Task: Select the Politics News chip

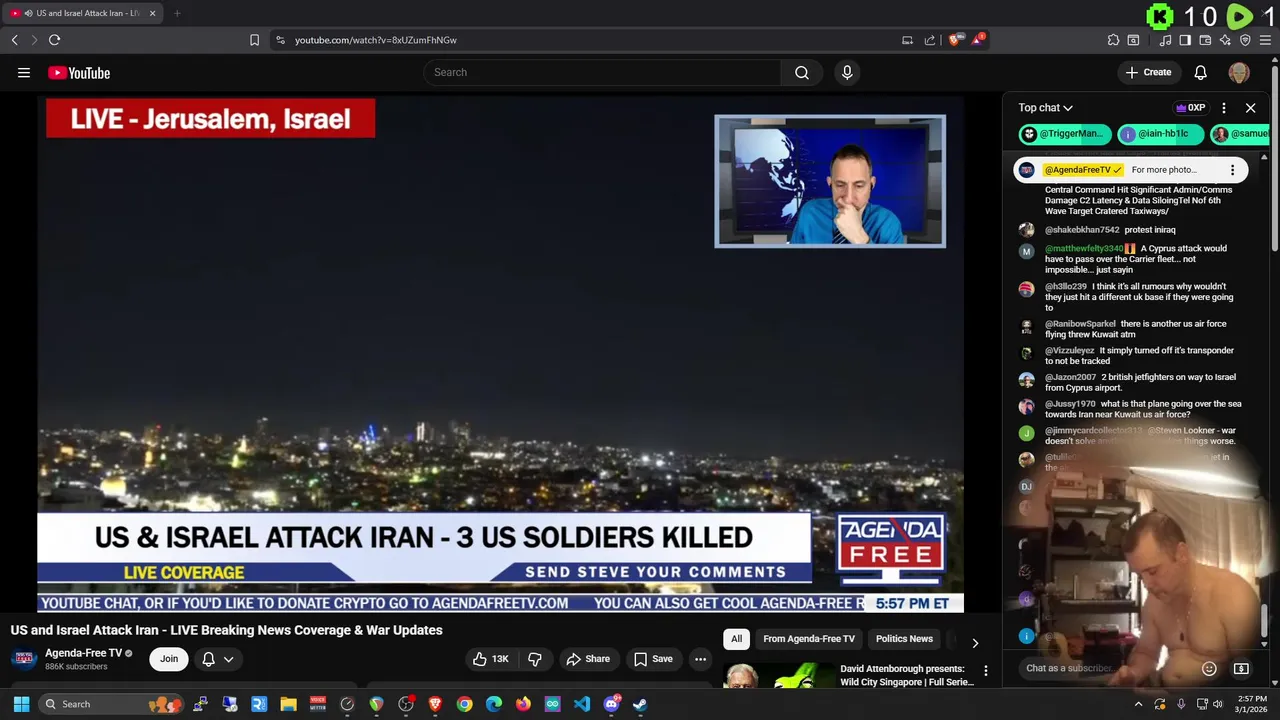Action: point(904,639)
